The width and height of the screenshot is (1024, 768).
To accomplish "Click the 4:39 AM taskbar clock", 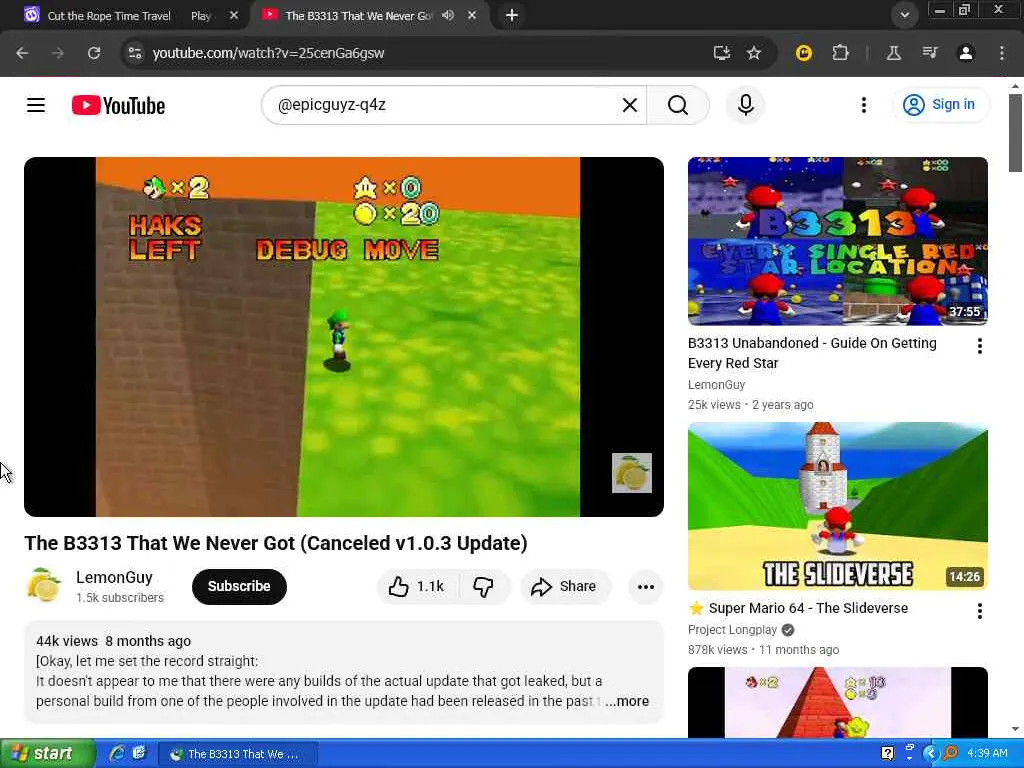I will pos(987,754).
